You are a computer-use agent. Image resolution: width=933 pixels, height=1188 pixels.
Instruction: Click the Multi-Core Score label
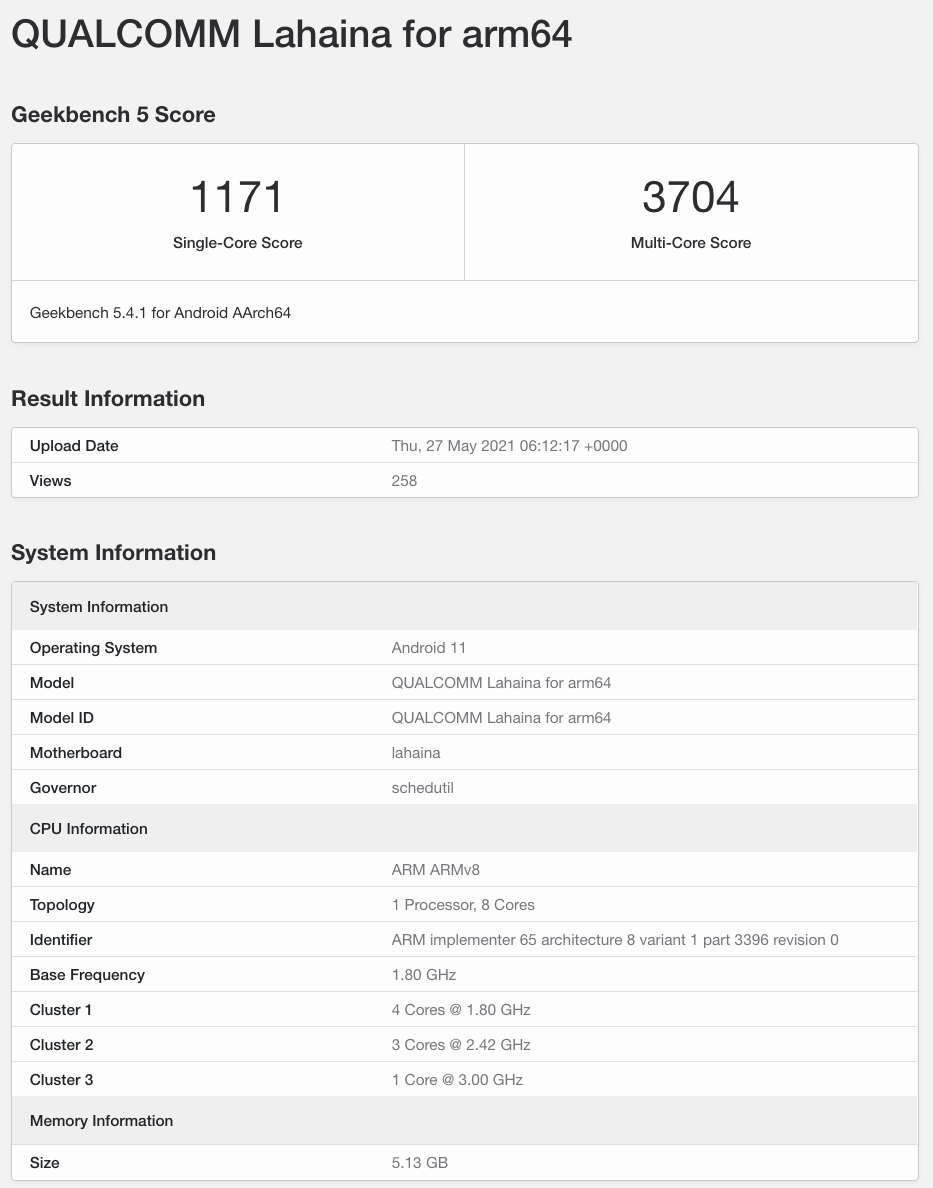(x=690, y=242)
